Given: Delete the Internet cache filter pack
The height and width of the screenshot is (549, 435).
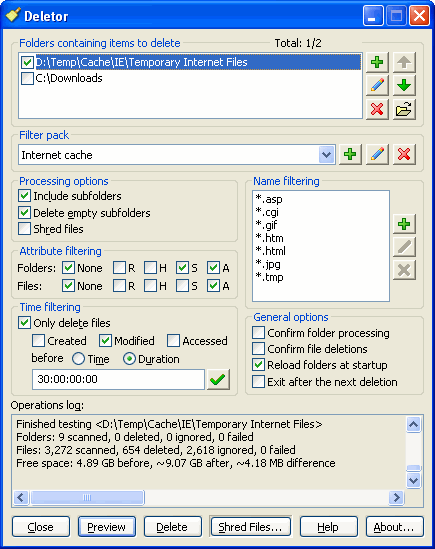Looking at the screenshot, I should [404, 154].
